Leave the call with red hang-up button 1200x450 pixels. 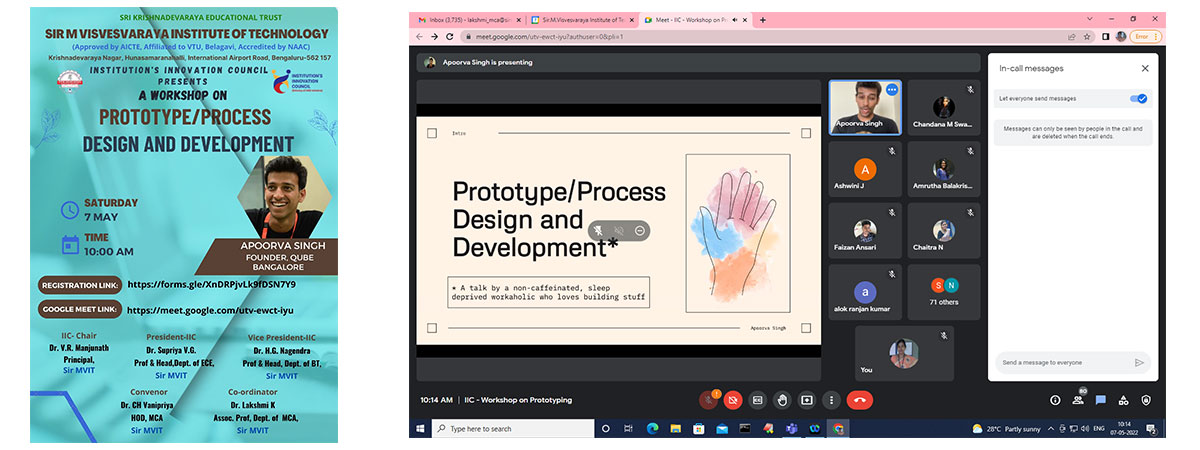pyautogui.click(x=859, y=399)
